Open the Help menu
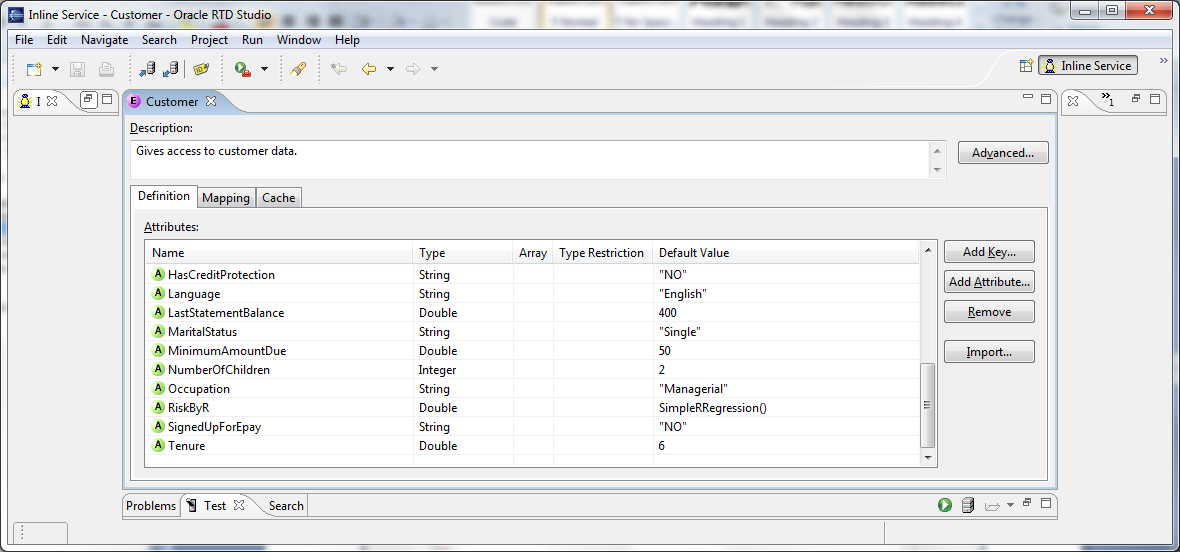Image resolution: width=1180 pixels, height=552 pixels. (348, 40)
